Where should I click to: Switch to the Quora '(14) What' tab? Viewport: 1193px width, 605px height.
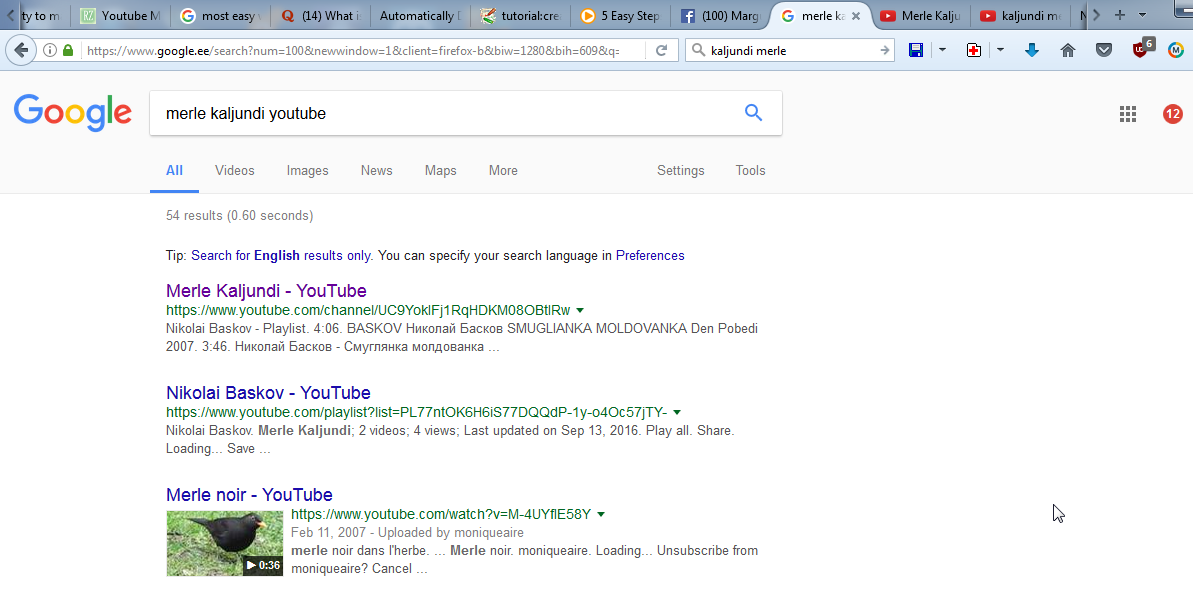tap(320, 16)
